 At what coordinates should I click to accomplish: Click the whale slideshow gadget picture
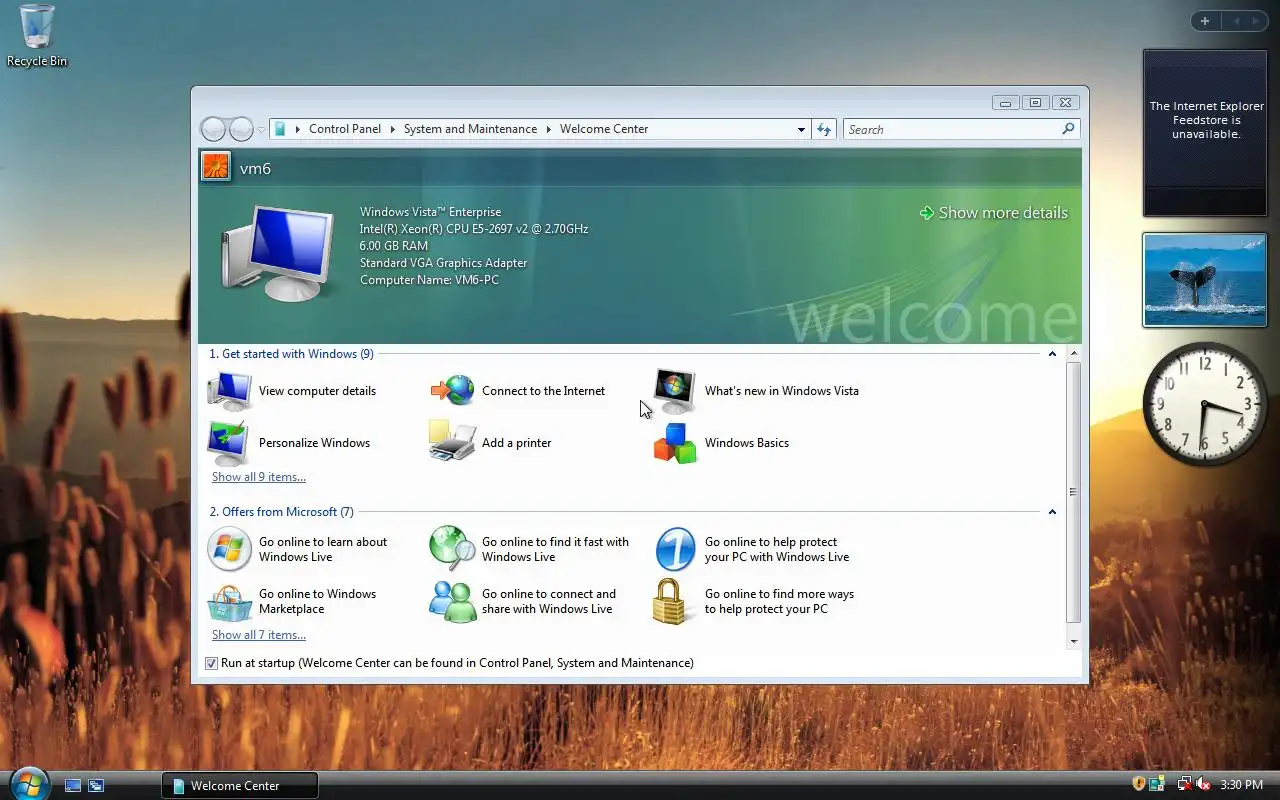(x=1205, y=280)
